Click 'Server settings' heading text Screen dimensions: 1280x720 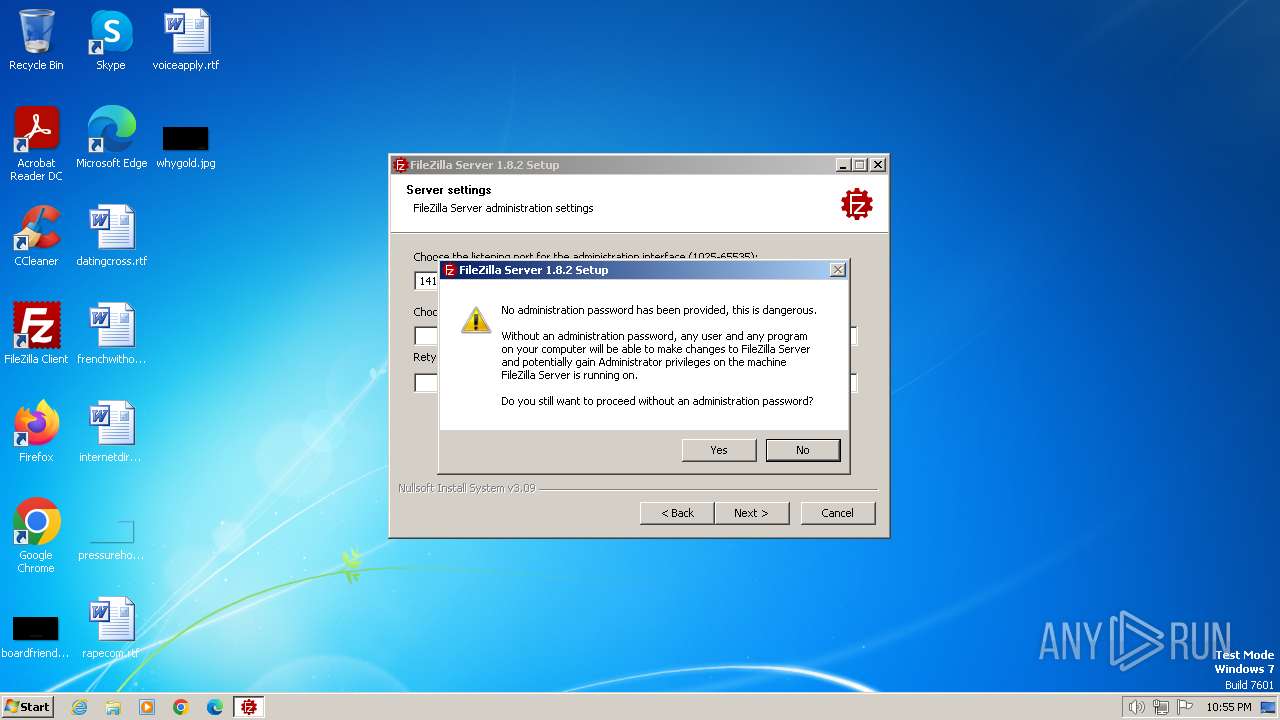449,190
